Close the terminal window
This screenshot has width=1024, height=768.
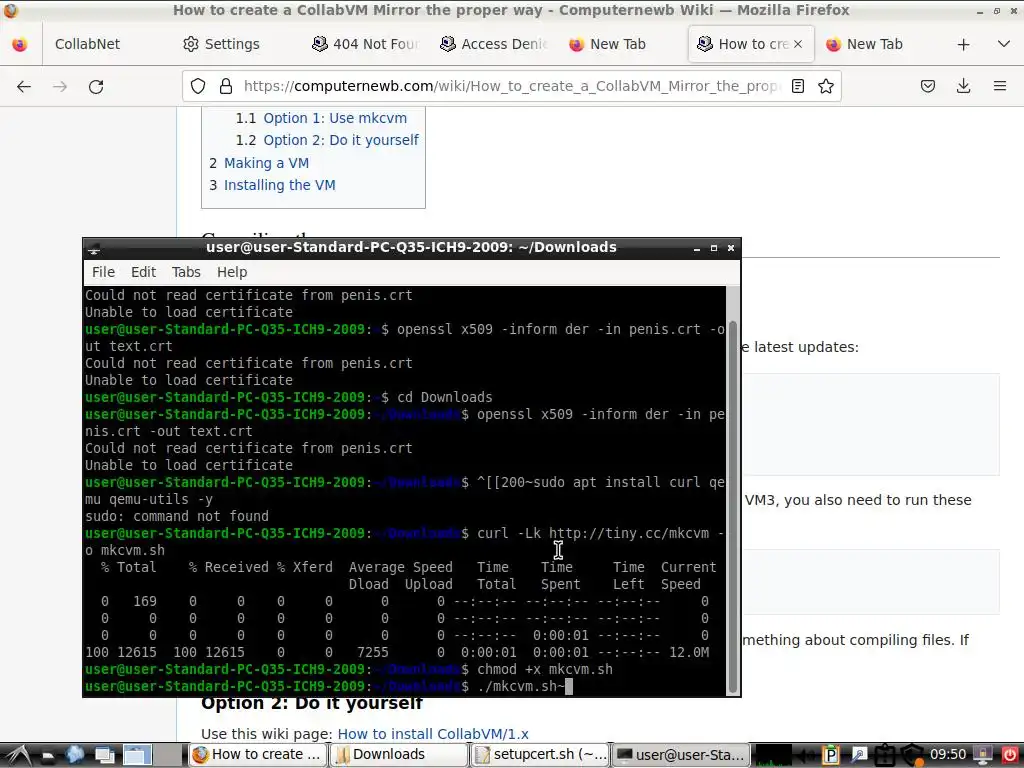731,248
